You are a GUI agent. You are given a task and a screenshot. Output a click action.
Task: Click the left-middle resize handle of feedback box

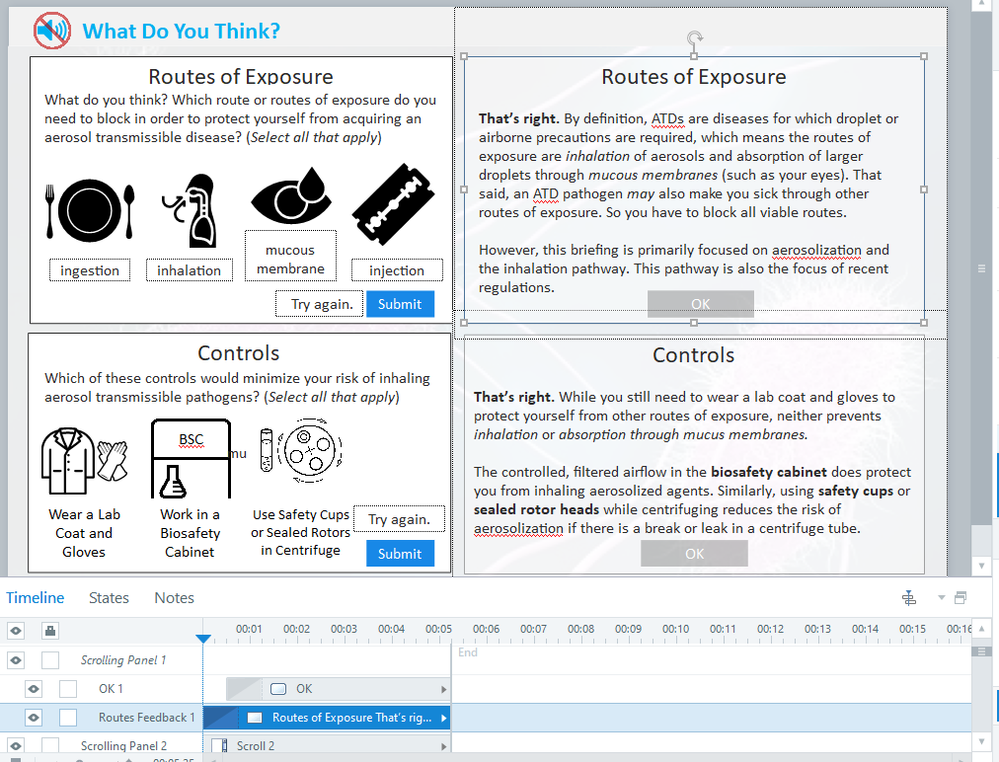[464, 189]
